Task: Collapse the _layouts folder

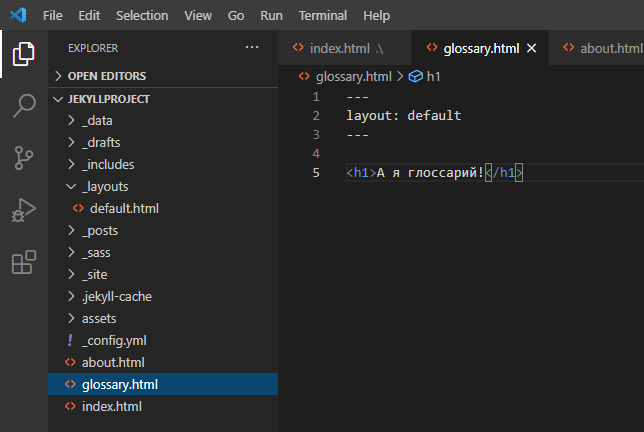Action: tap(104, 186)
